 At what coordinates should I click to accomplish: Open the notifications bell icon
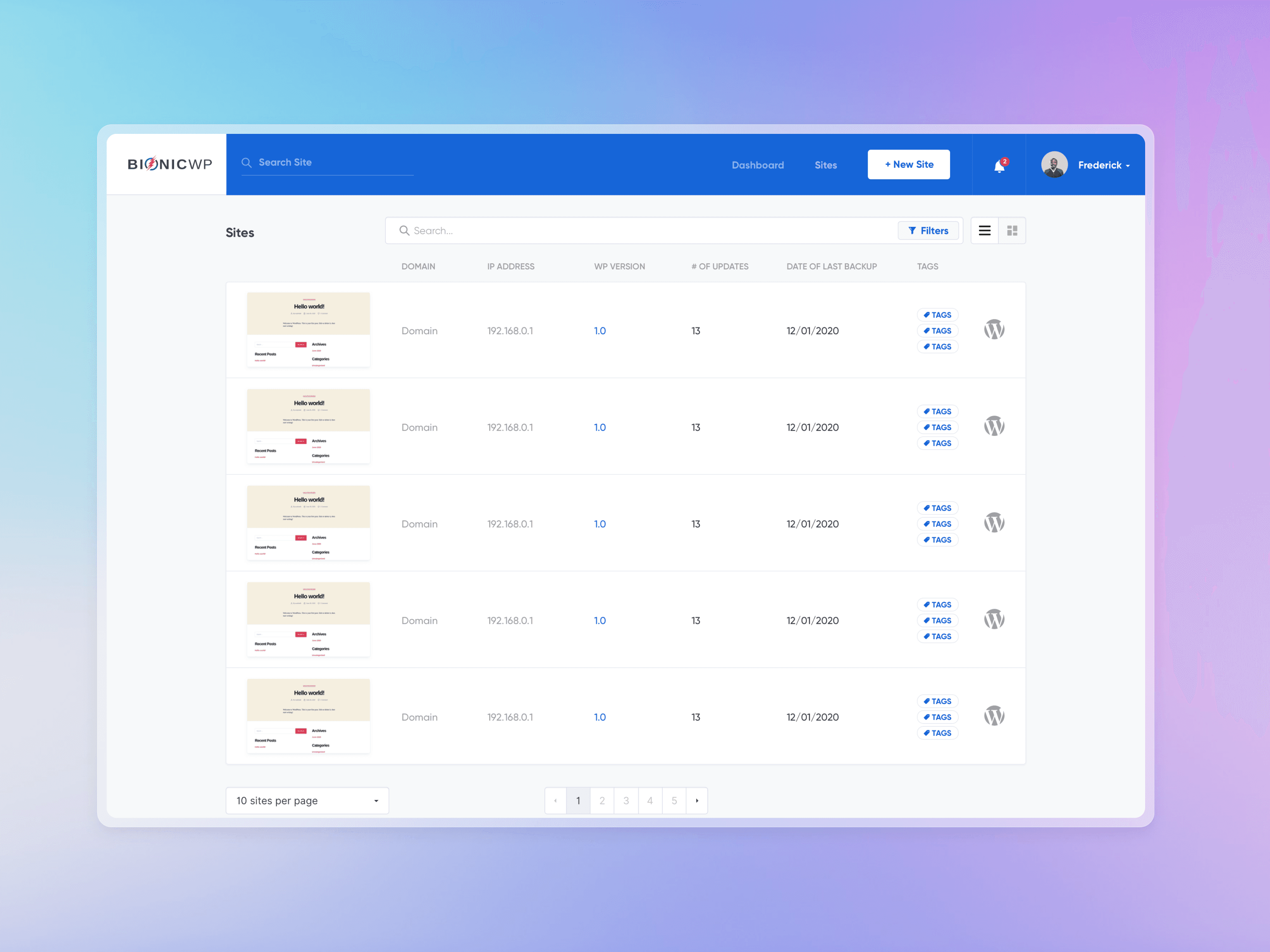pyautogui.click(x=999, y=166)
